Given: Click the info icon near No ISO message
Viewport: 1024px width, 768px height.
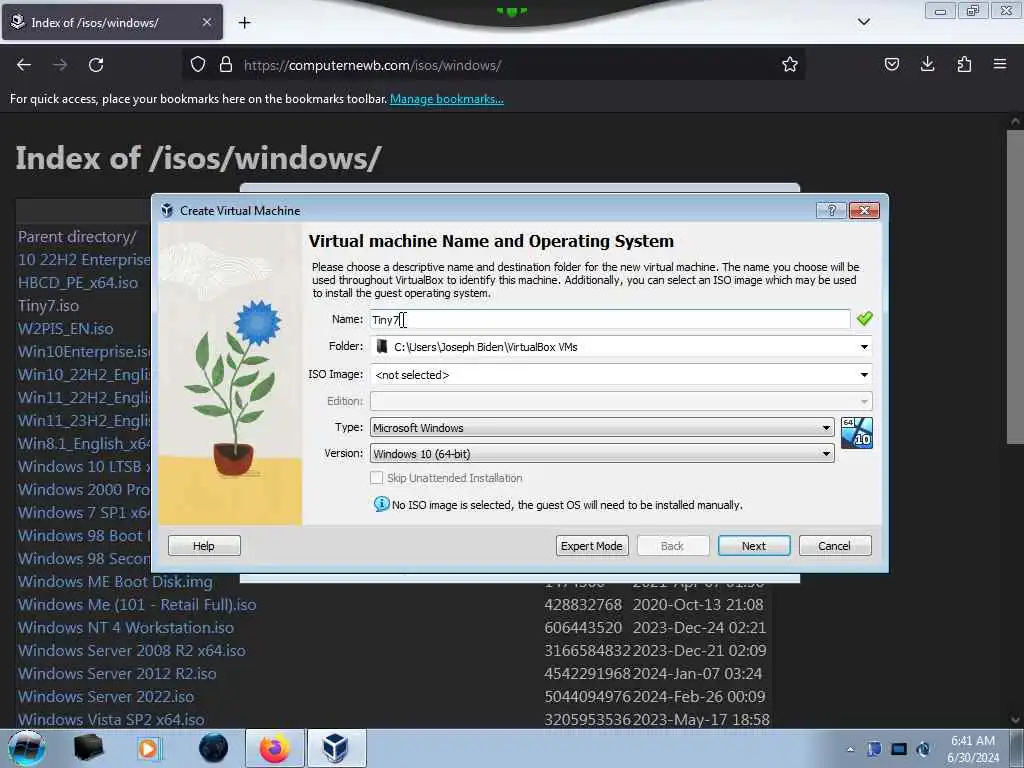Looking at the screenshot, I should 381,504.
